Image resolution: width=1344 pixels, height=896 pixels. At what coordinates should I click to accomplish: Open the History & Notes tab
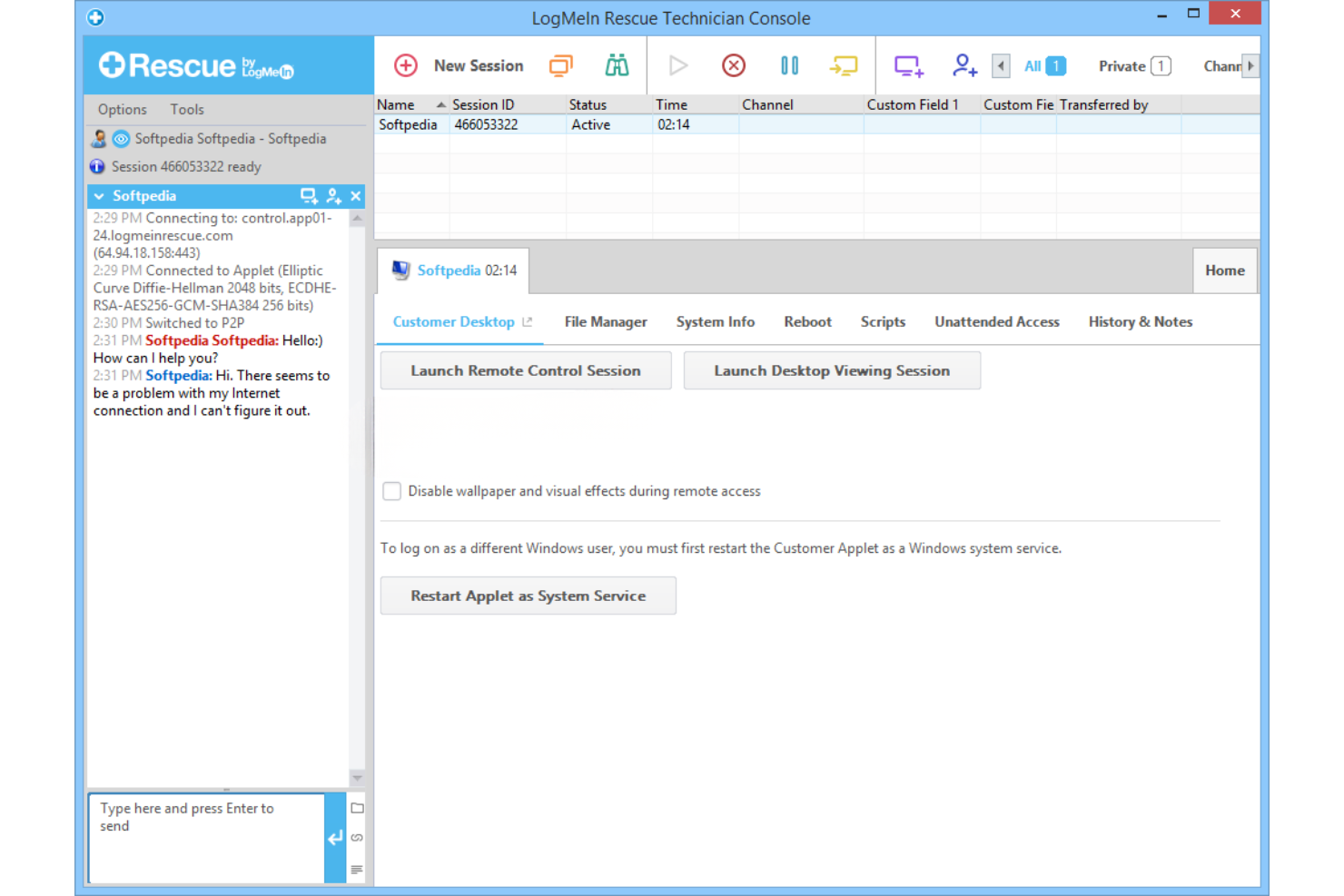(x=1141, y=321)
